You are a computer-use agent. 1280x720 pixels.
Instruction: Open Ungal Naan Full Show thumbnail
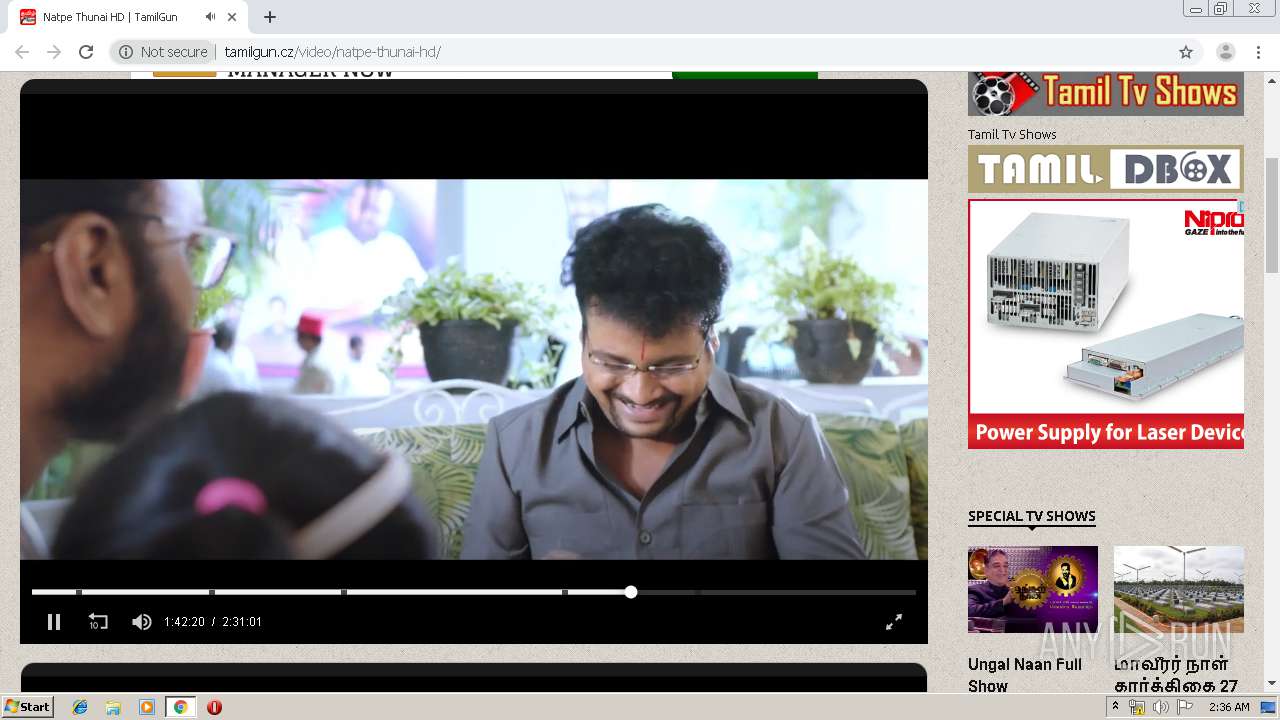1033,589
